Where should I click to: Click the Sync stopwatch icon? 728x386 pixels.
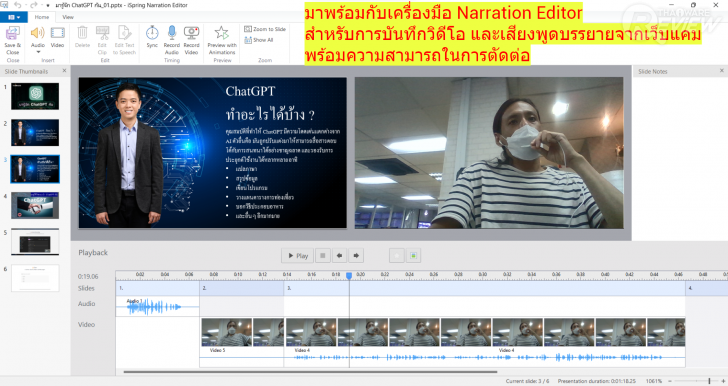pos(152,33)
